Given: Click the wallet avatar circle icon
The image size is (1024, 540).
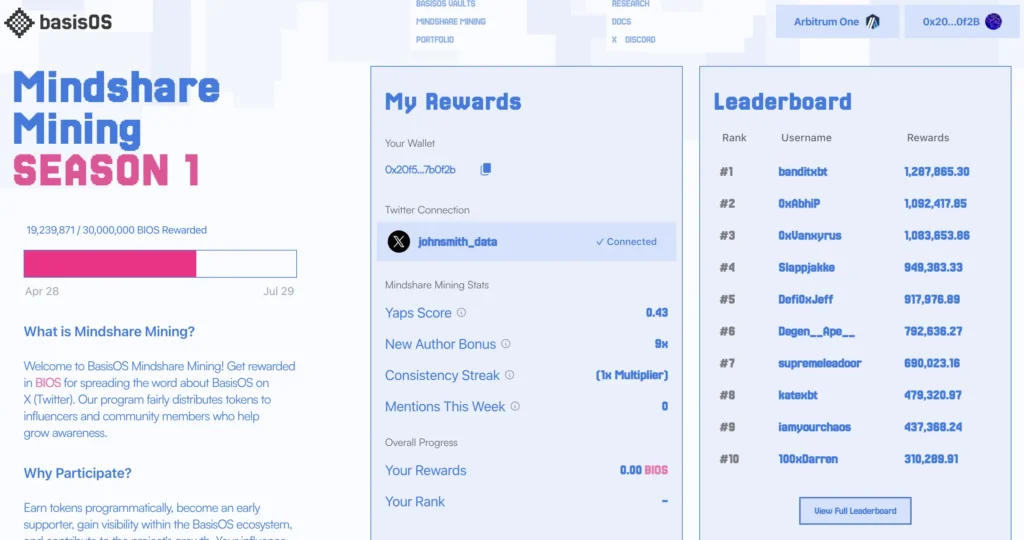Looking at the screenshot, I should click(x=993, y=22).
